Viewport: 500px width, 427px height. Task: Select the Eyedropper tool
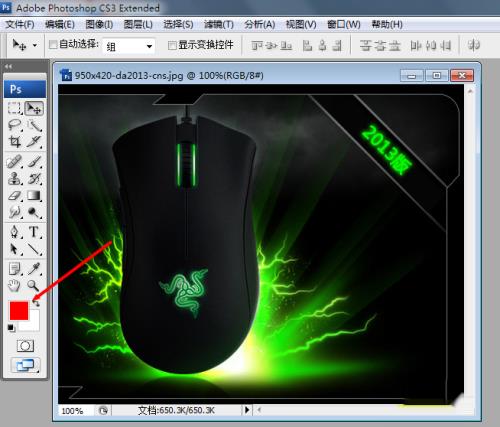(x=34, y=269)
